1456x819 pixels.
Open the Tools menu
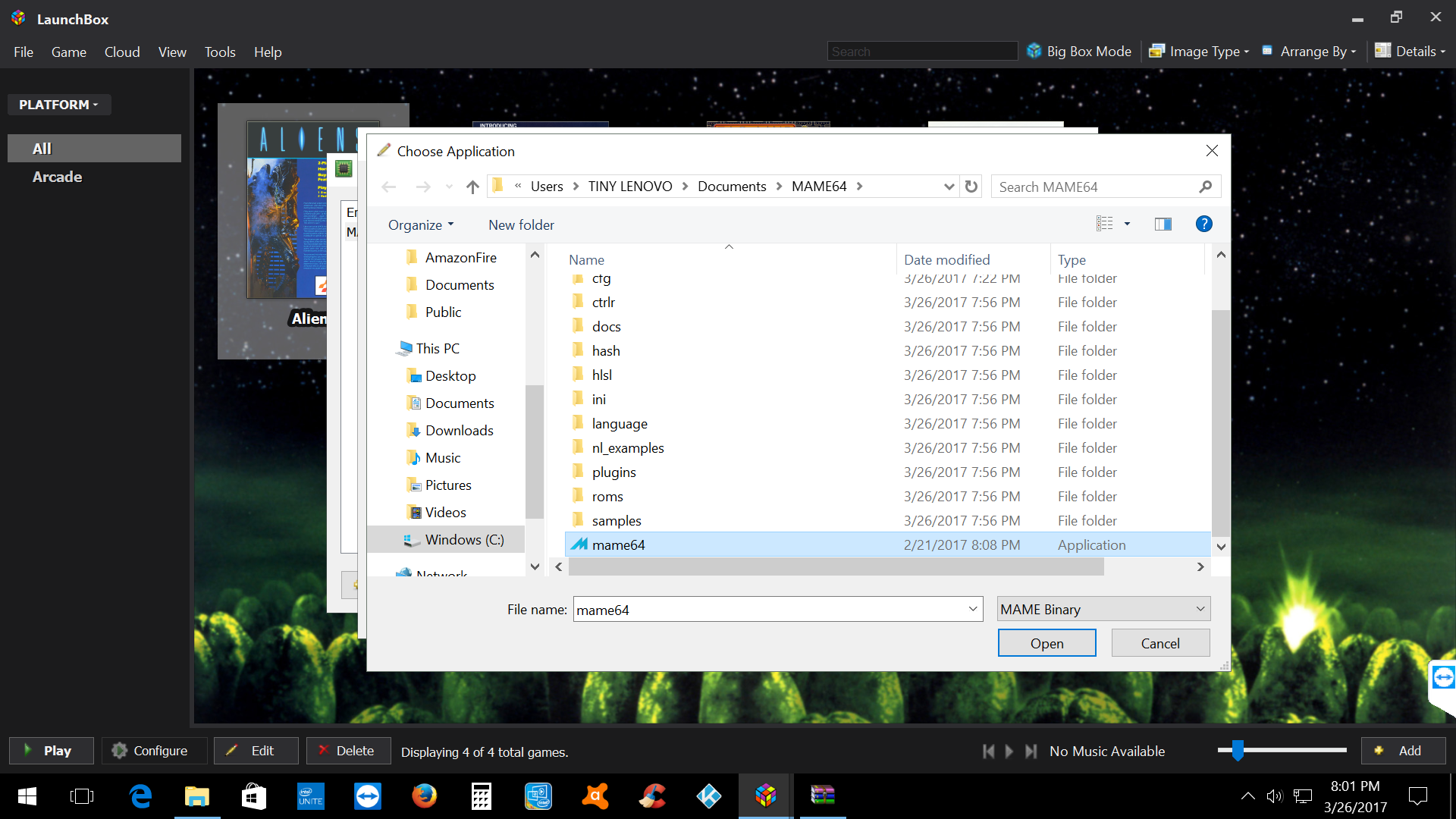pyautogui.click(x=220, y=52)
